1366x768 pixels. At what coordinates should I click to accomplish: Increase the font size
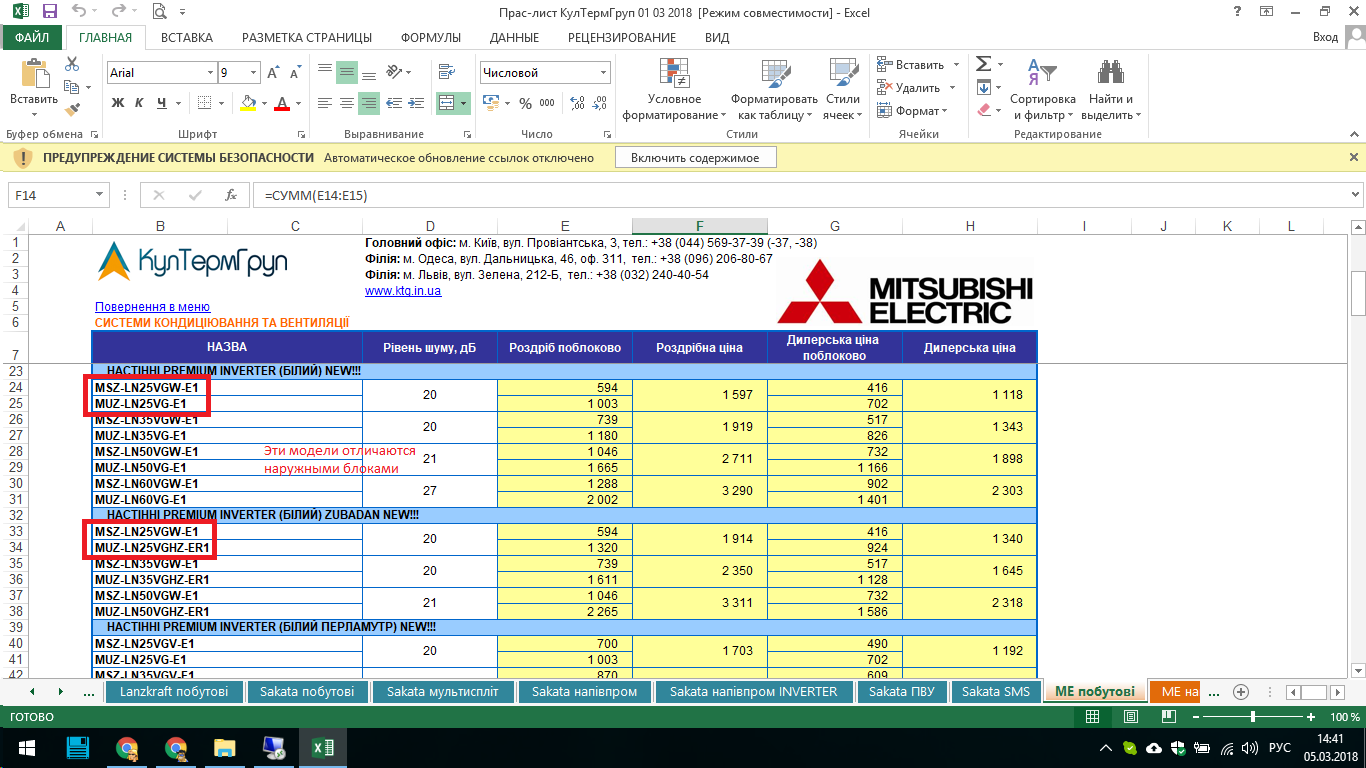pos(273,73)
